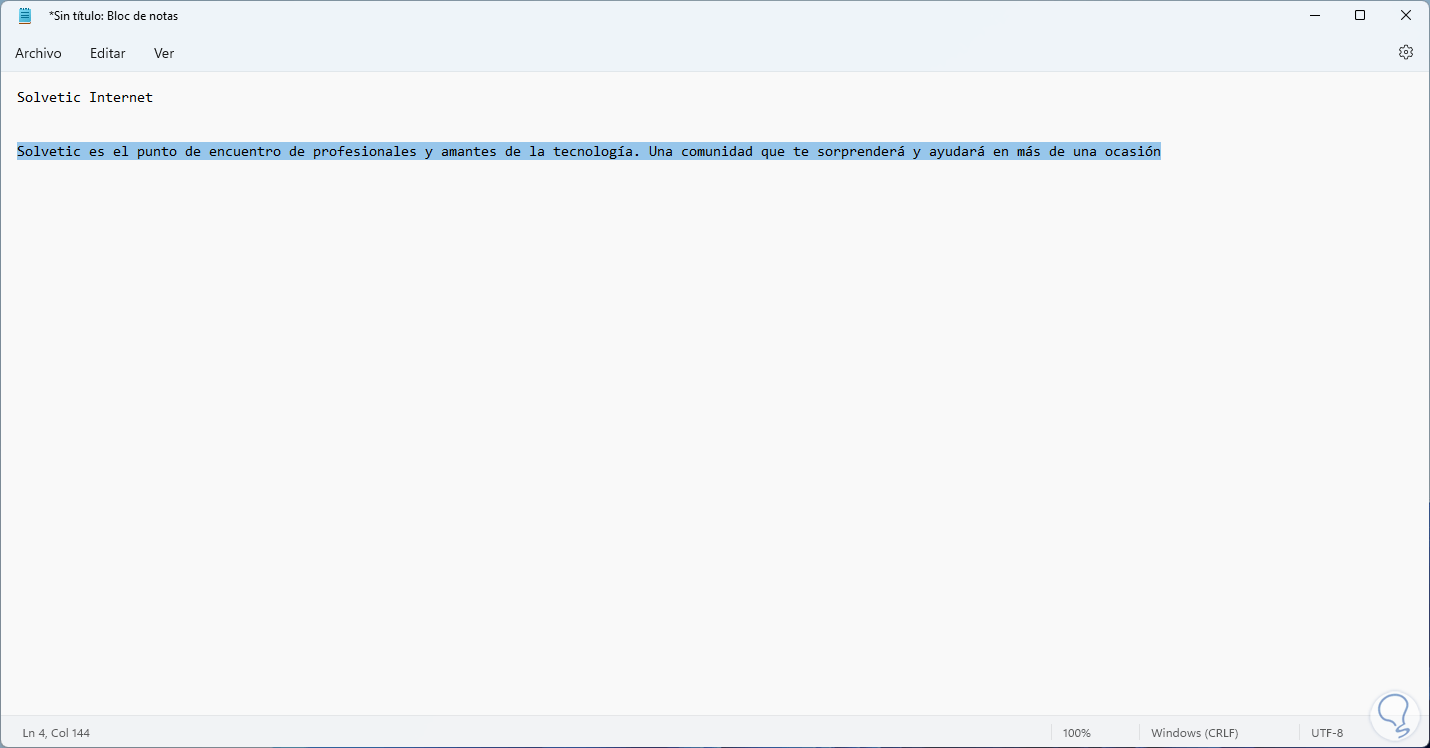Click the highlighted word 'ocasión'
The image size is (1430, 748).
(x=1133, y=152)
